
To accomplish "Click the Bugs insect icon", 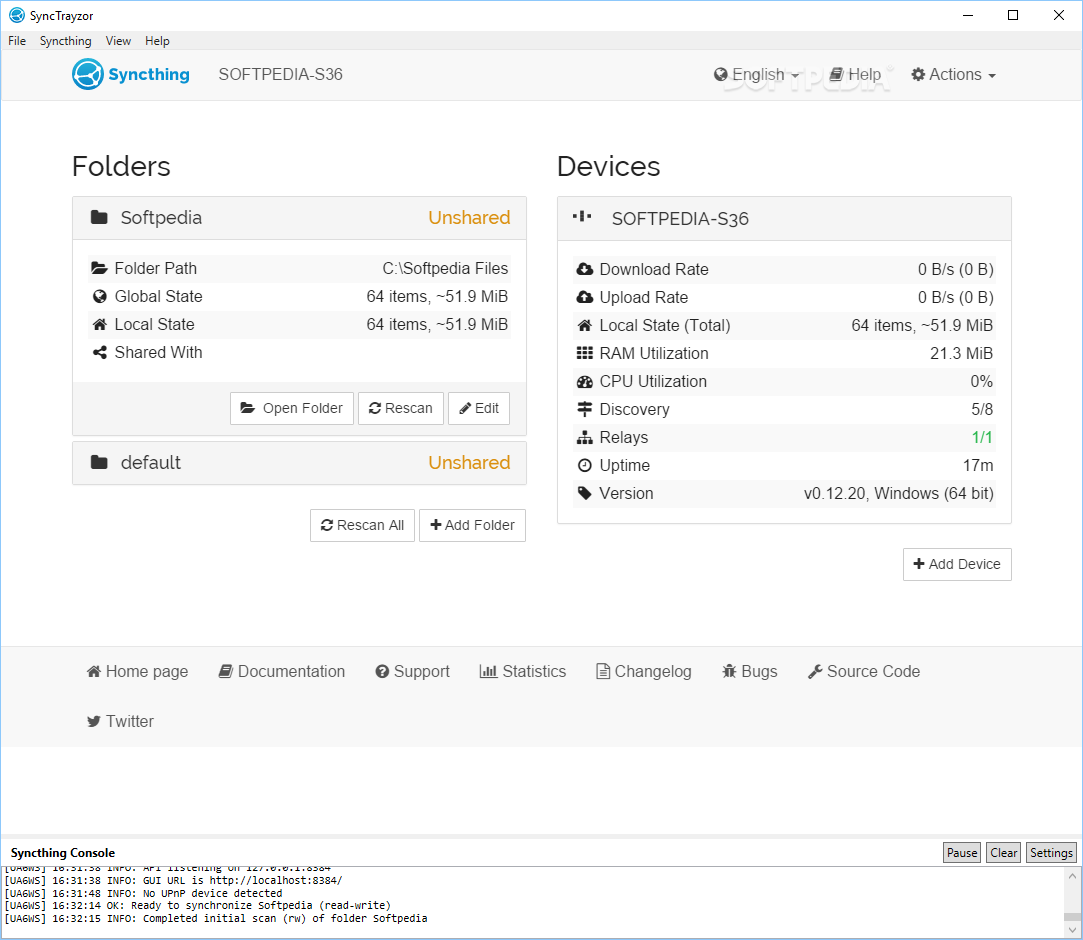I will [x=729, y=671].
